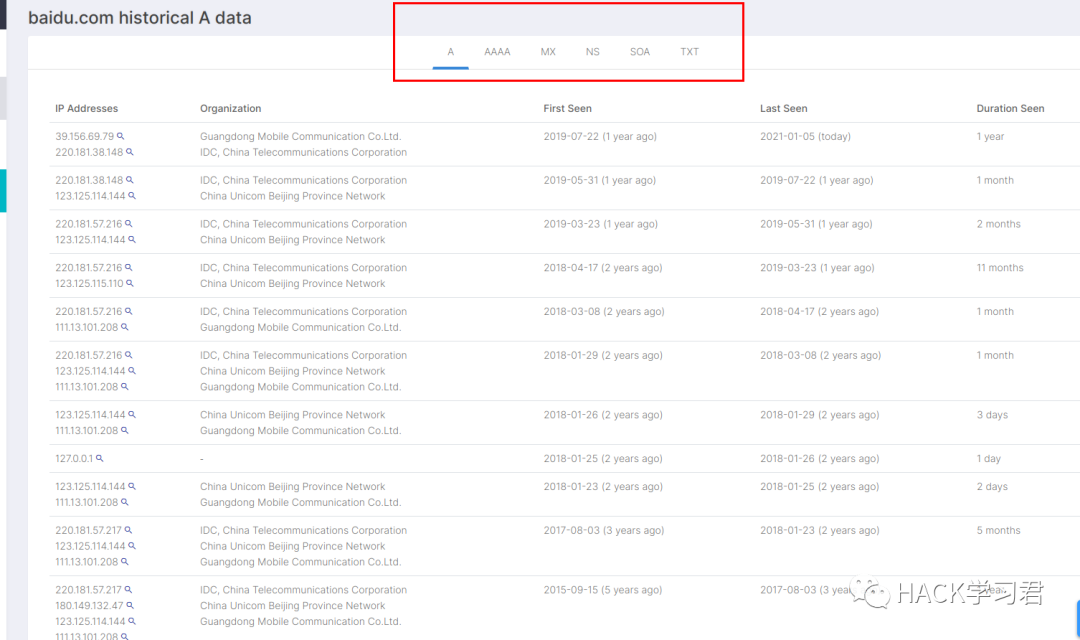Image resolution: width=1080 pixels, height=640 pixels.
Task: Click search icon beside 123.125.114.144 in 2018-01-26 row
Action: click(x=132, y=415)
